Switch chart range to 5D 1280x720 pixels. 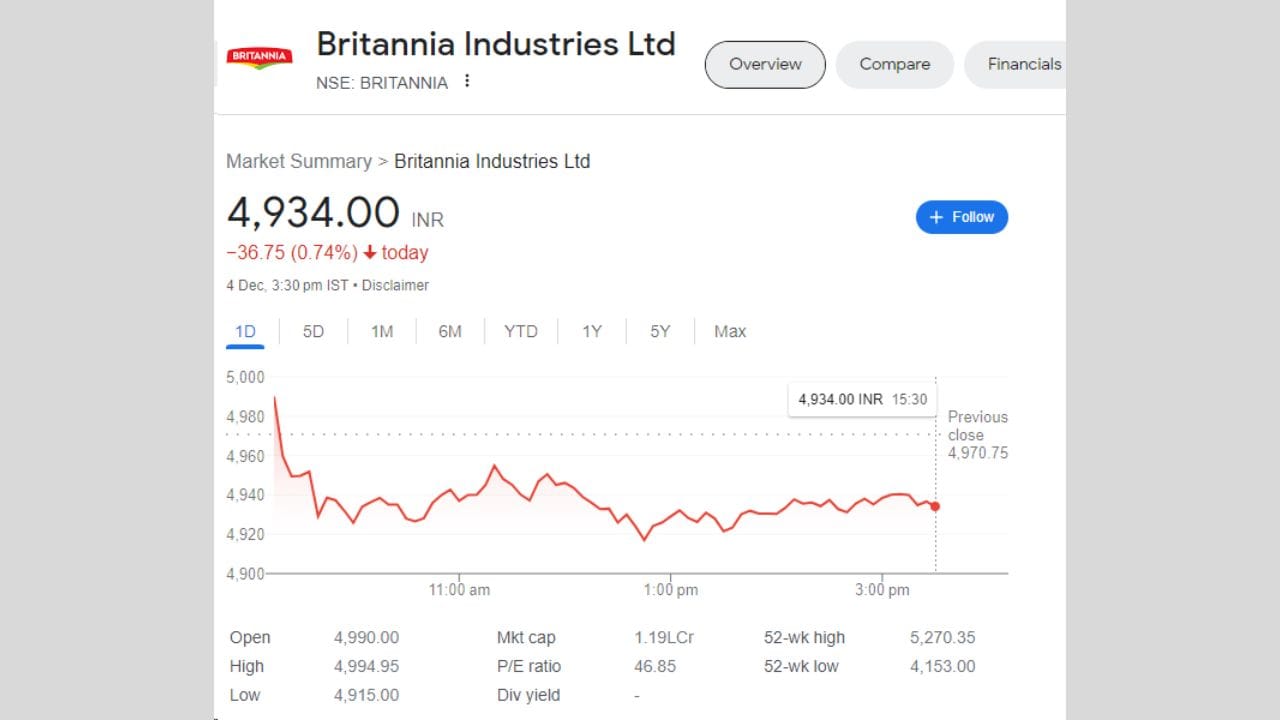pos(312,331)
